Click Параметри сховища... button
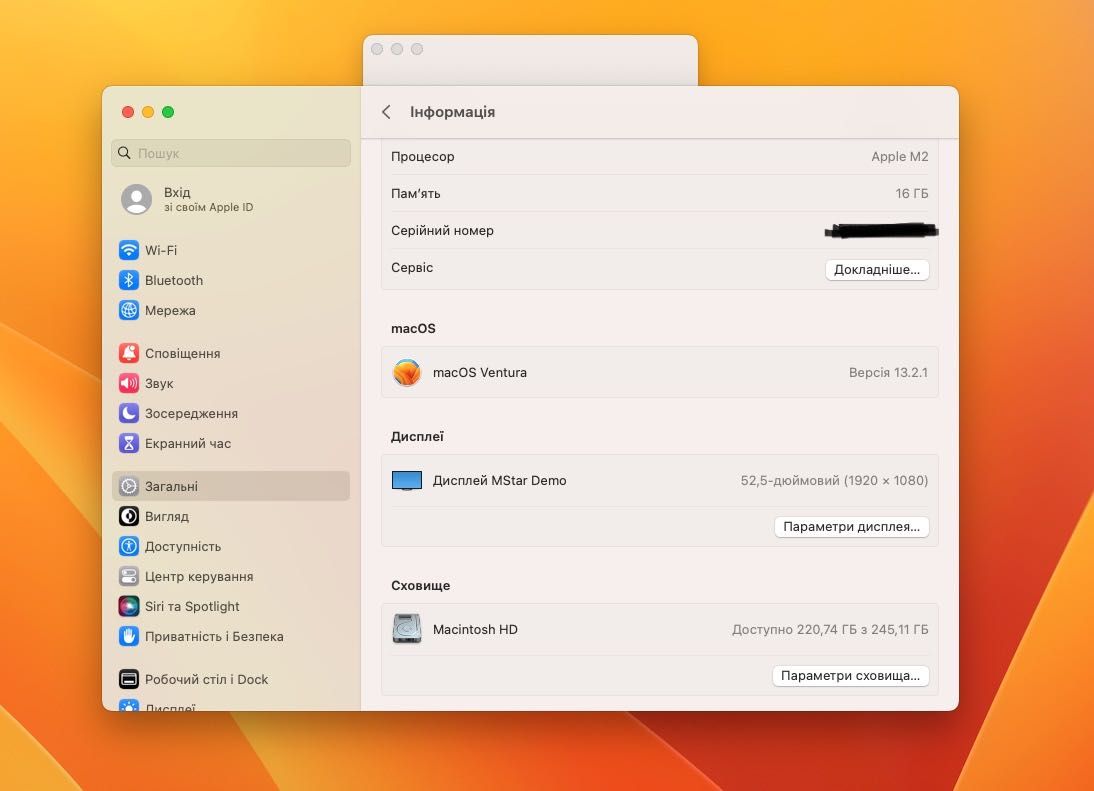This screenshot has width=1094, height=791. pyautogui.click(x=851, y=676)
